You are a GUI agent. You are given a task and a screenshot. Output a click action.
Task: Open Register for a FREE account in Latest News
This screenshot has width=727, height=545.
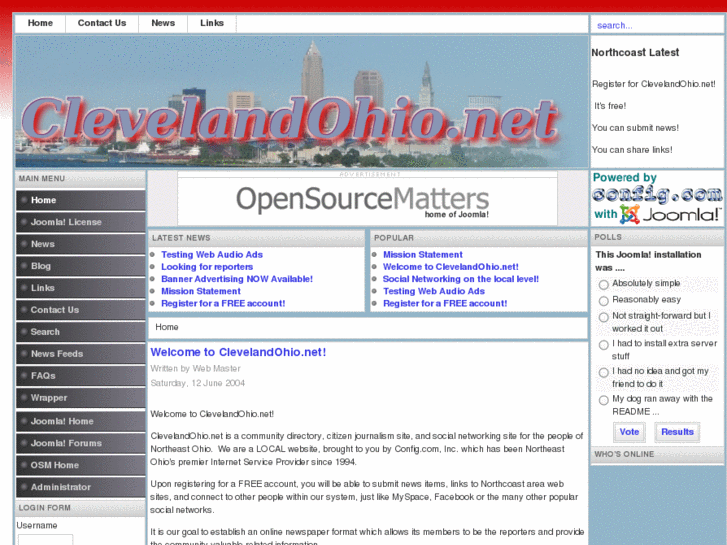pos(223,303)
